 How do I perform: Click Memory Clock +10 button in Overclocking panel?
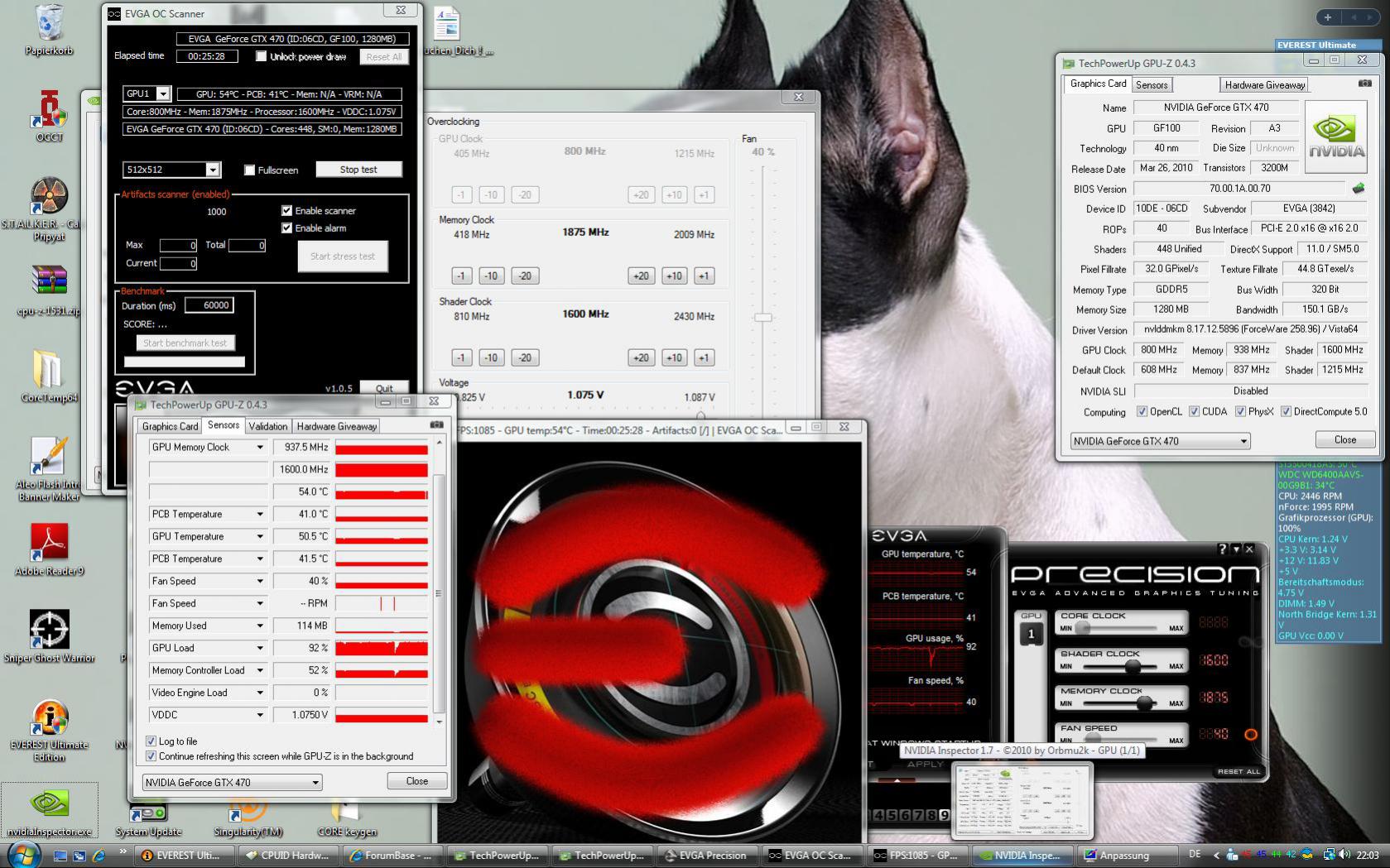point(674,276)
